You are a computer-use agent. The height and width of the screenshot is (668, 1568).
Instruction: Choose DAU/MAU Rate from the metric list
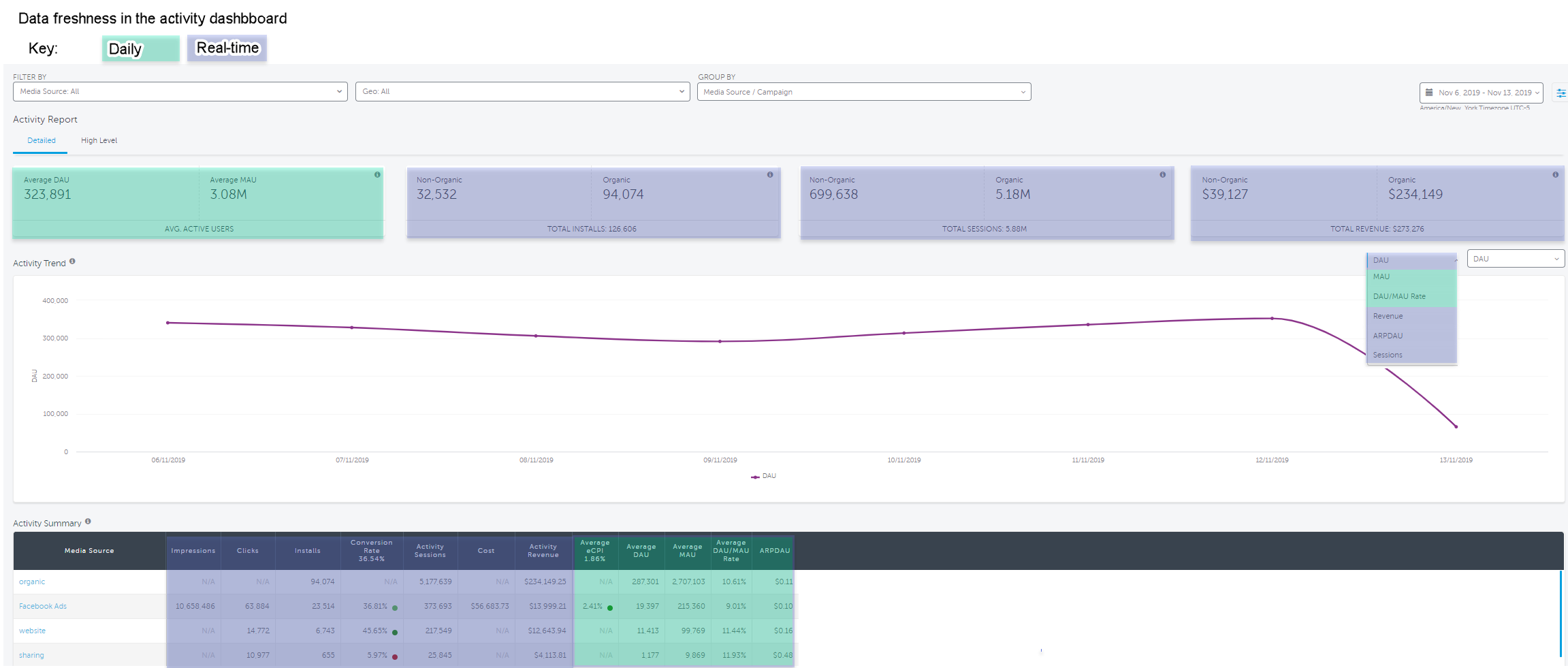point(1399,296)
